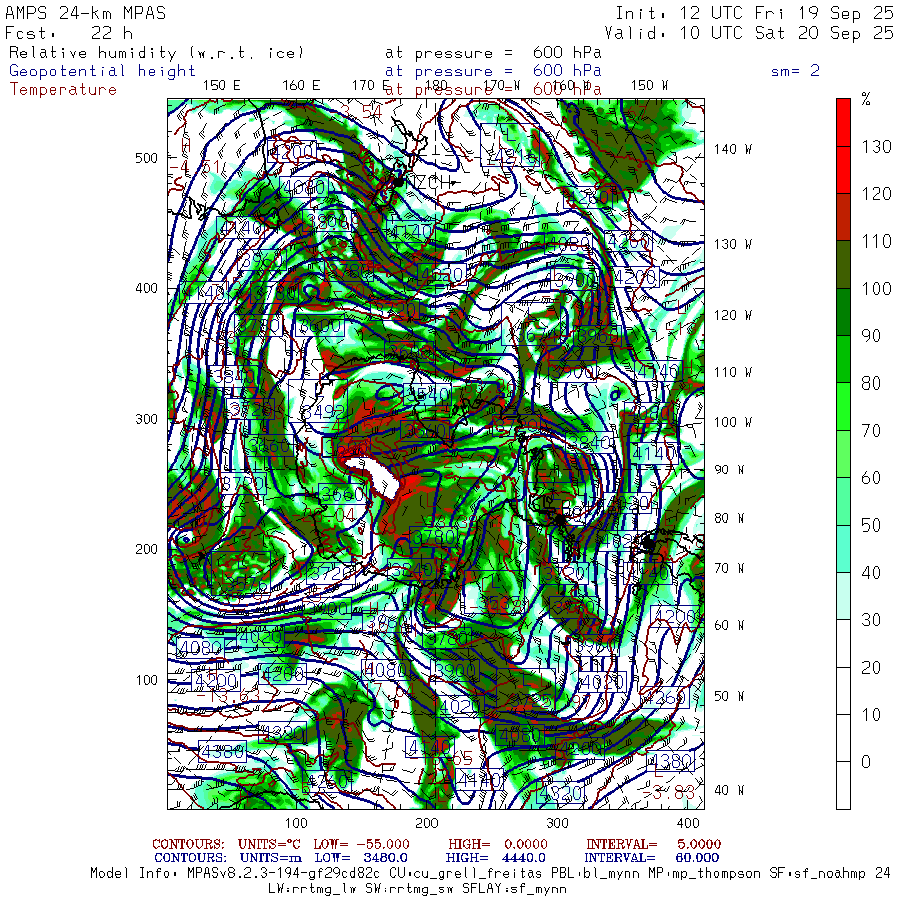Image resolution: width=900 pixels, height=900 pixels.
Task: Click the dark green colorbar segment between 90 and 100
Action: click(x=843, y=312)
